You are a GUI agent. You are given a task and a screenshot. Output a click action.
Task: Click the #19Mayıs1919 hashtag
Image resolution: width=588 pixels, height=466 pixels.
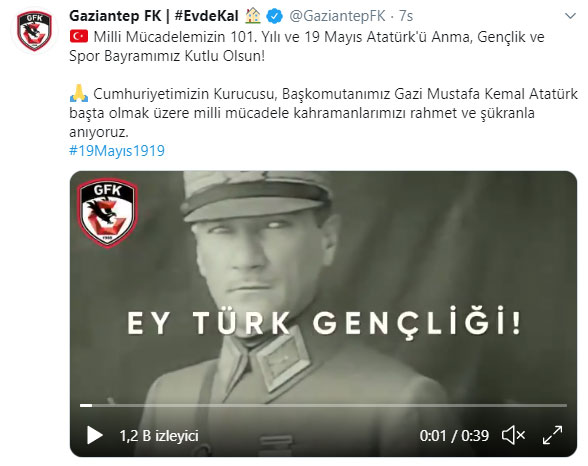[117, 151]
